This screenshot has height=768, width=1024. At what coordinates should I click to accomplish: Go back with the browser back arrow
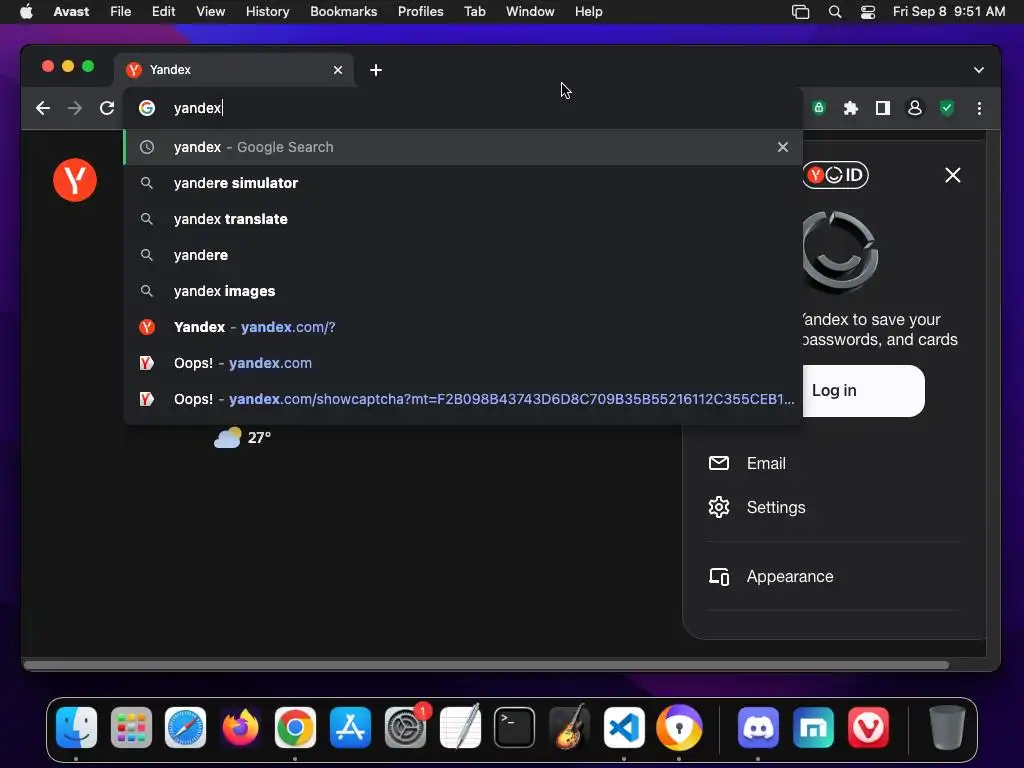tap(43, 108)
